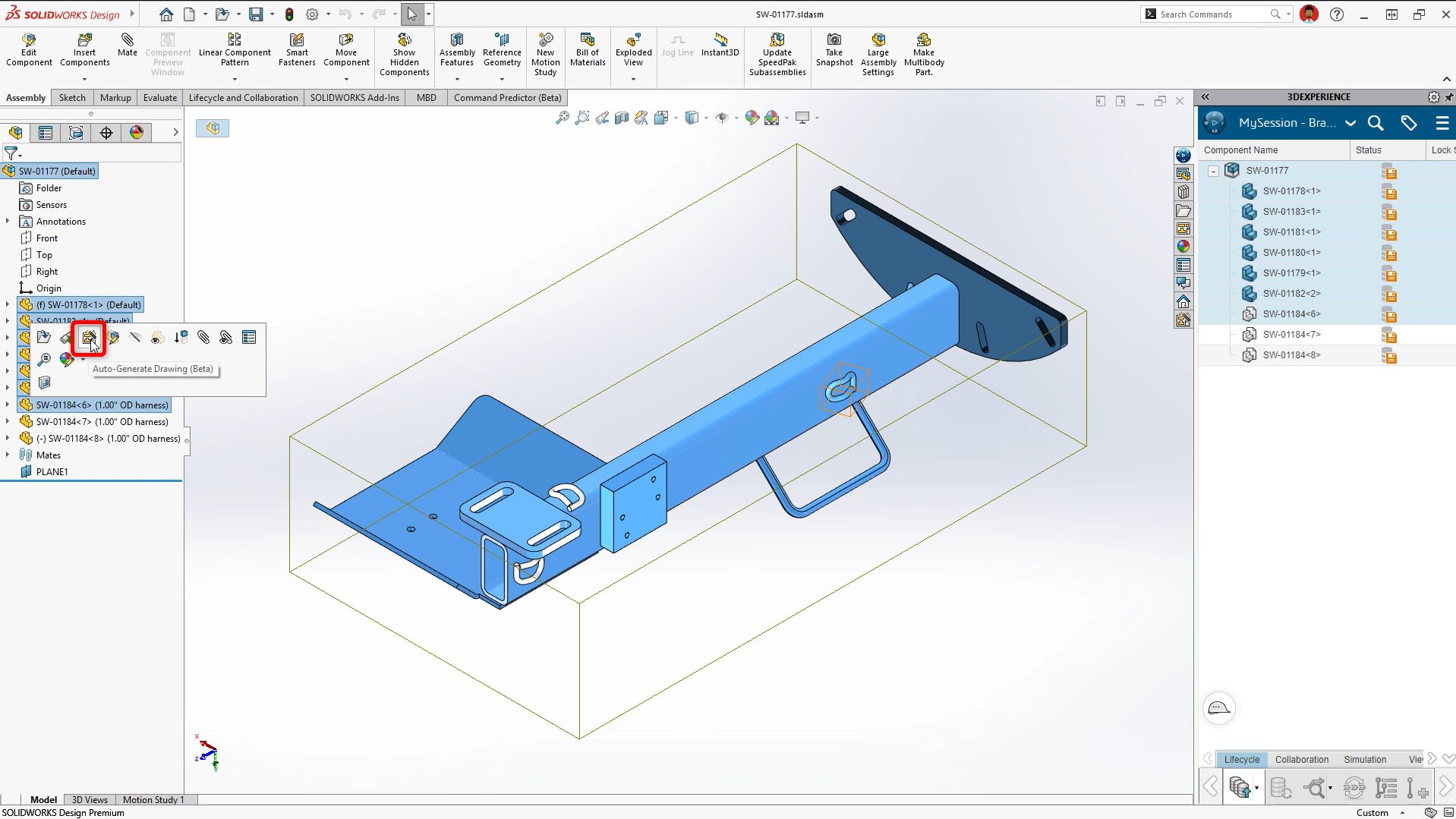Select SW-01184<7> in the feature tree
The width and height of the screenshot is (1456, 819).
point(102,422)
